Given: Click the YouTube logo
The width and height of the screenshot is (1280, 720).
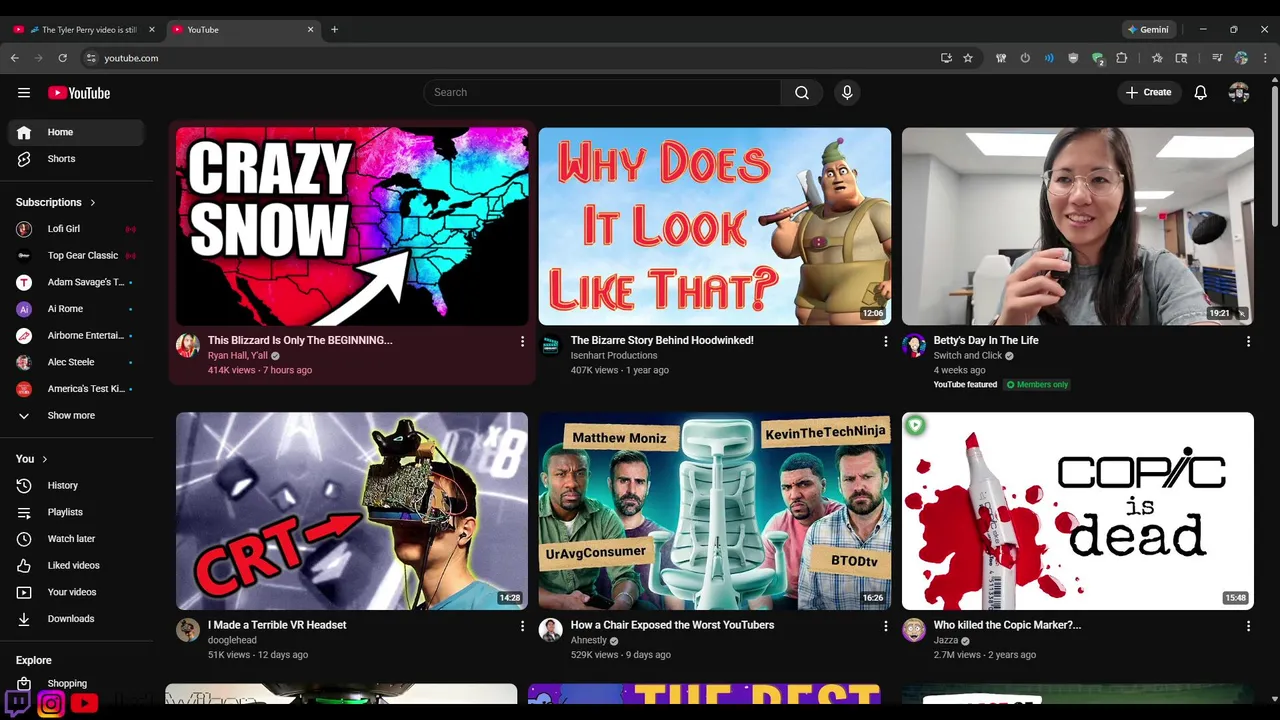Looking at the screenshot, I should (79, 93).
